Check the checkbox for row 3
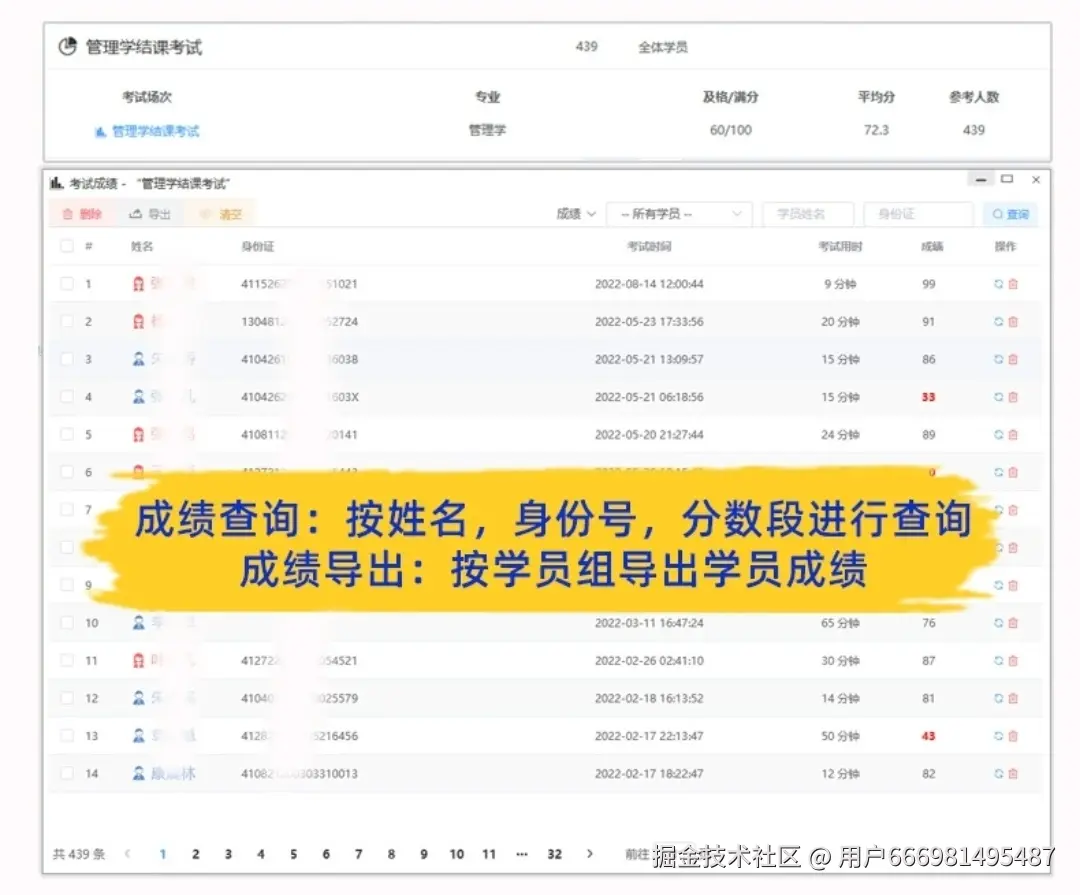1080x895 pixels. click(67, 359)
